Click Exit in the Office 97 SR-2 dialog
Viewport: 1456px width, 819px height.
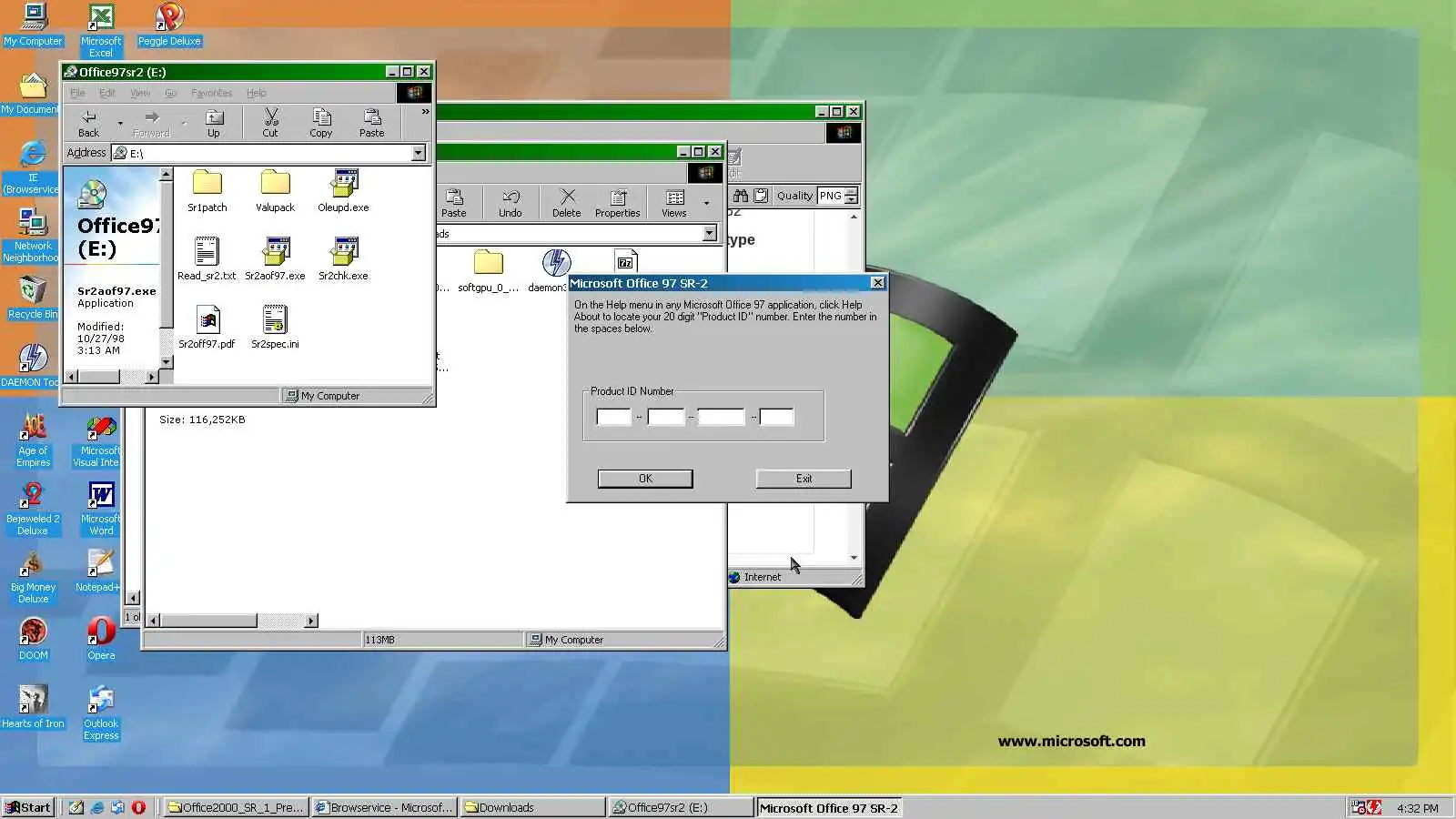(x=804, y=479)
